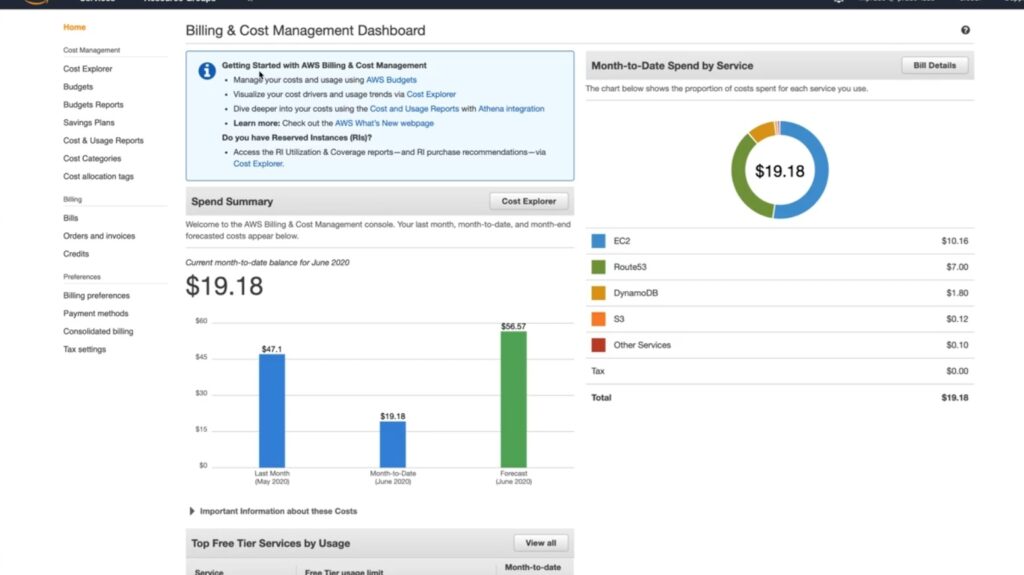Click the blue EC2 color swatch
The height and width of the screenshot is (575, 1024).
[598, 241]
